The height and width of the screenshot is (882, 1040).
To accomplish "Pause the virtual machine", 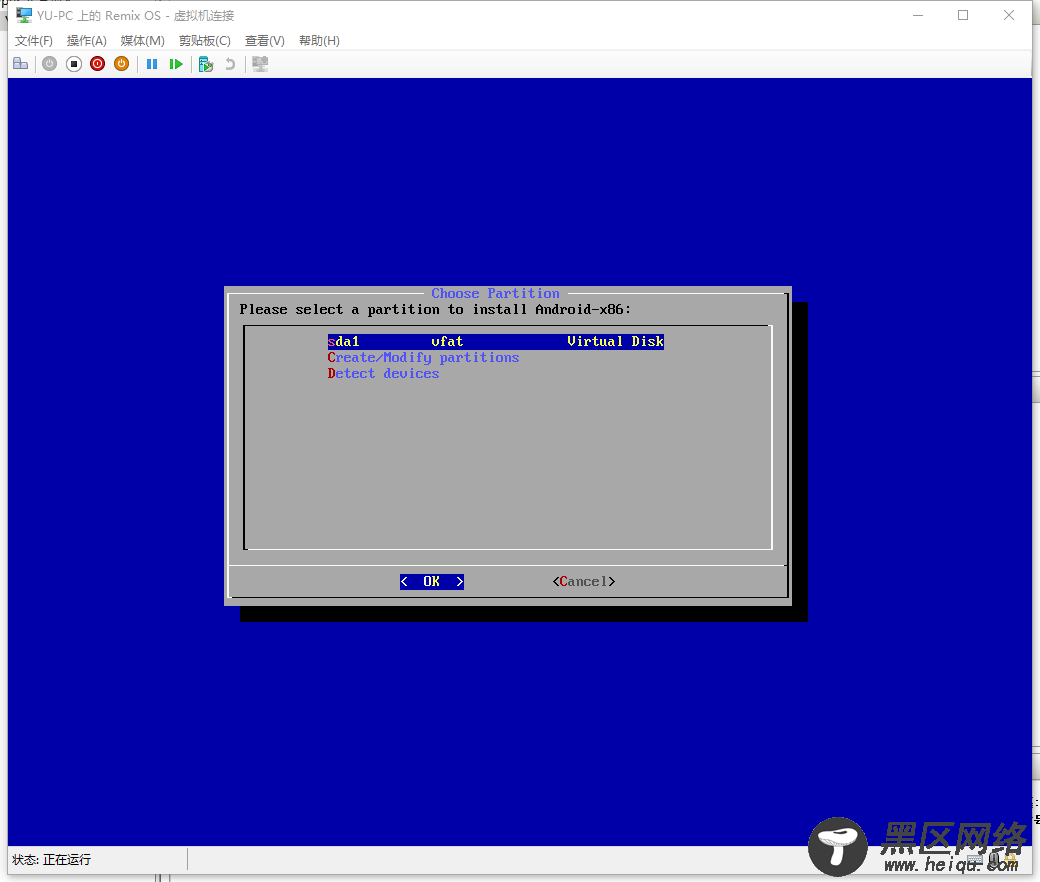I will 152,64.
